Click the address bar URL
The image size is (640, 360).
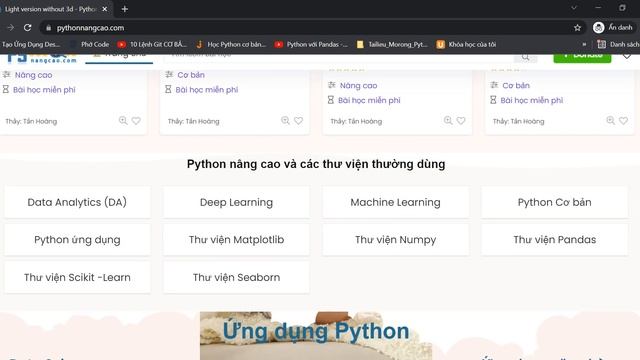(x=90, y=28)
